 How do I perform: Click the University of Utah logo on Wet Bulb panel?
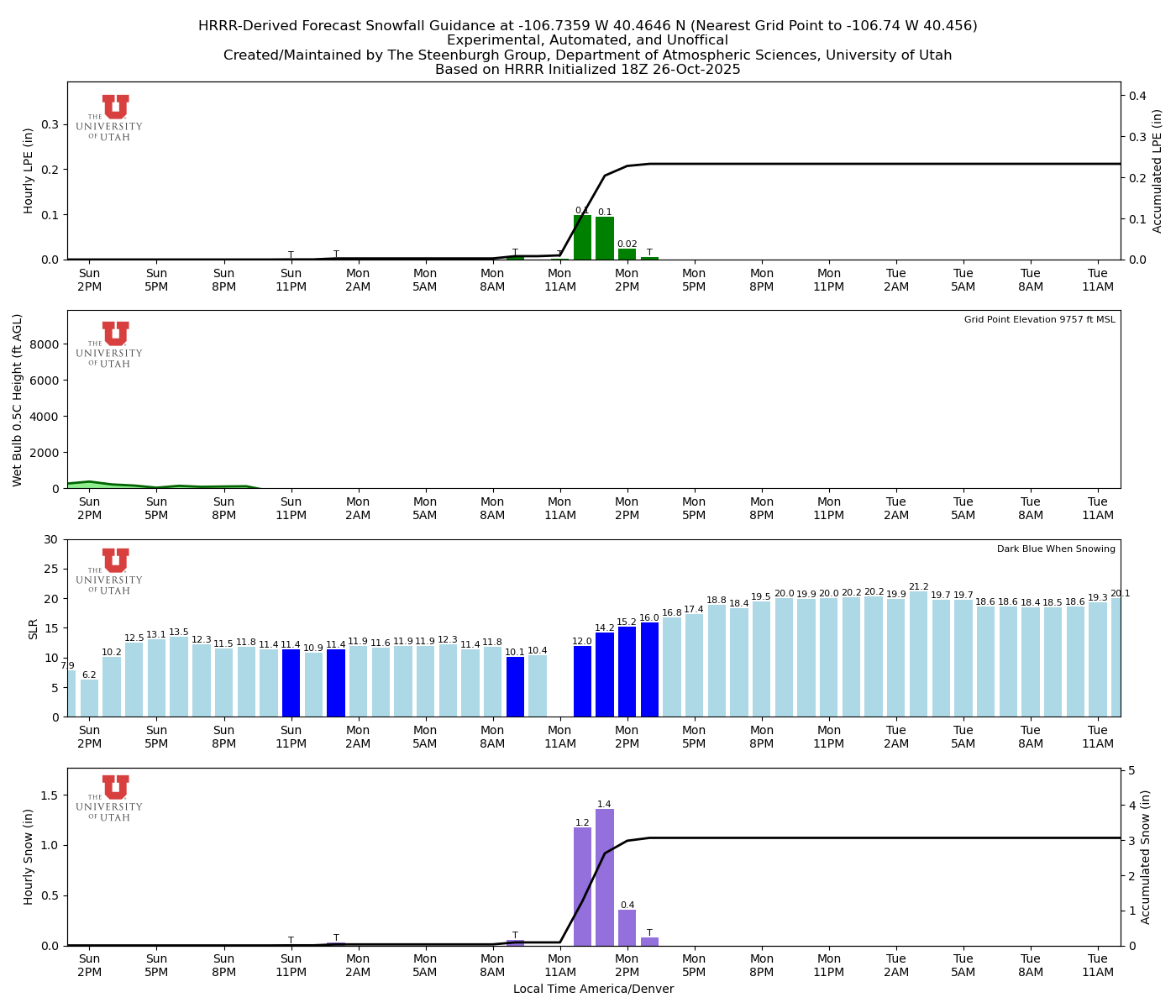[109, 344]
